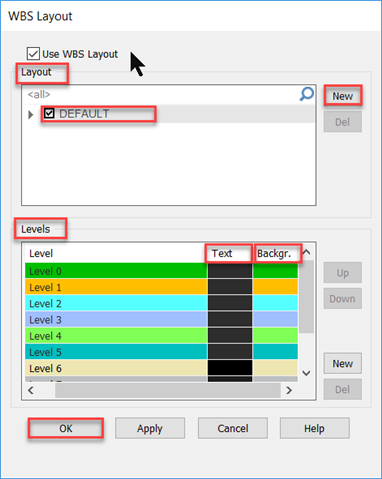Viewport: 382px width, 479px height.
Task: Expand the DEFAULT layout tree node
Action: click(x=31, y=115)
